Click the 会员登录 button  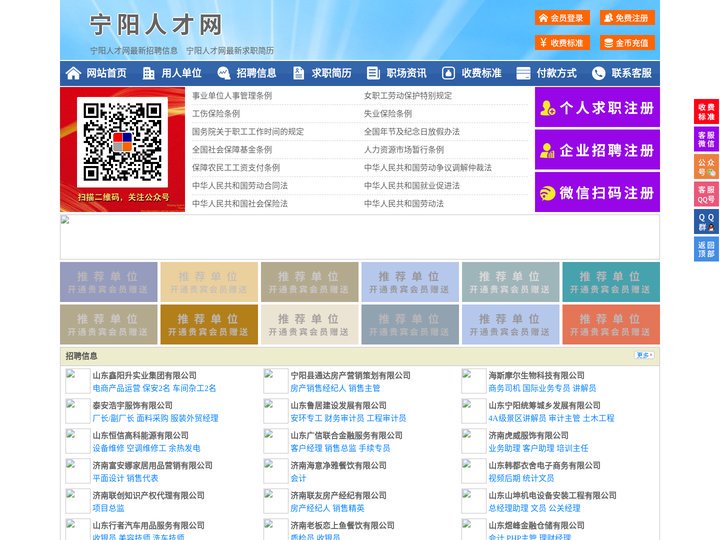click(562, 18)
